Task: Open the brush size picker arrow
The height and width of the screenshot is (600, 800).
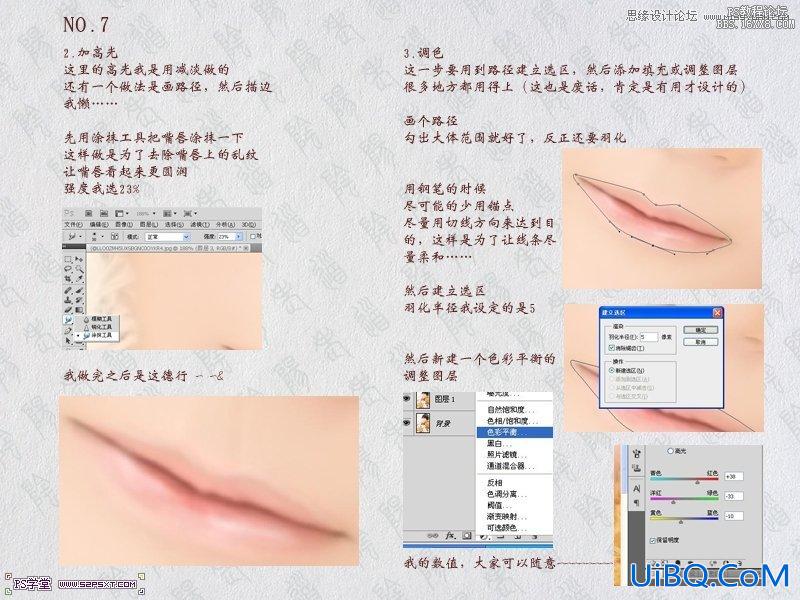Action: (x=103, y=236)
